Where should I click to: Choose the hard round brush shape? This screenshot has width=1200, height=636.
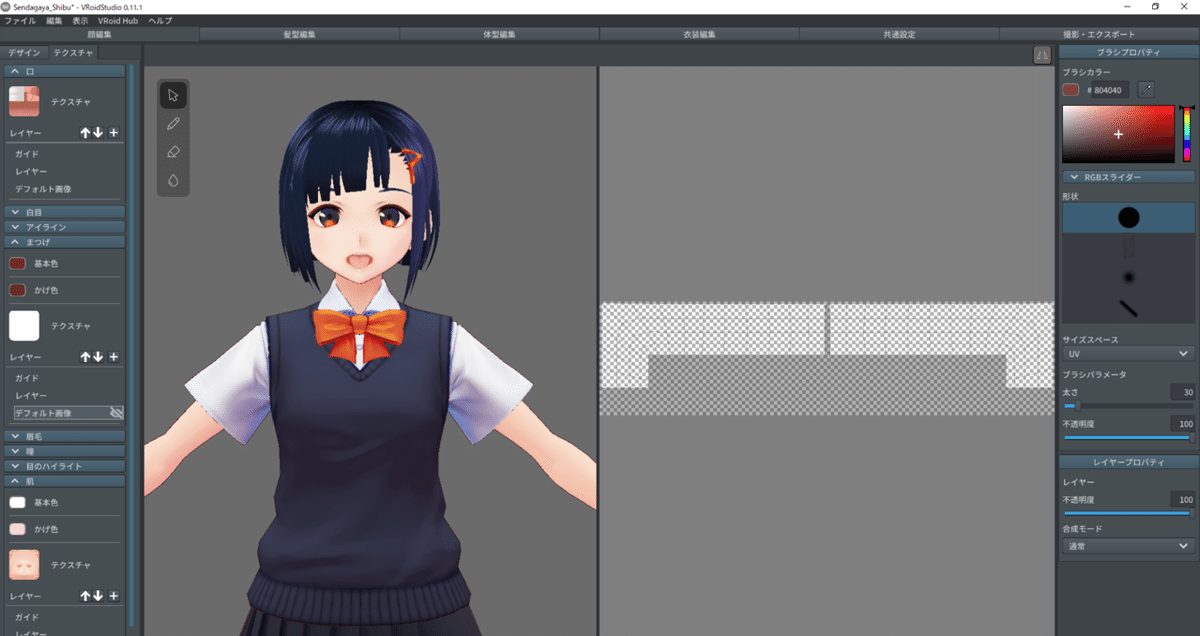point(1128,218)
